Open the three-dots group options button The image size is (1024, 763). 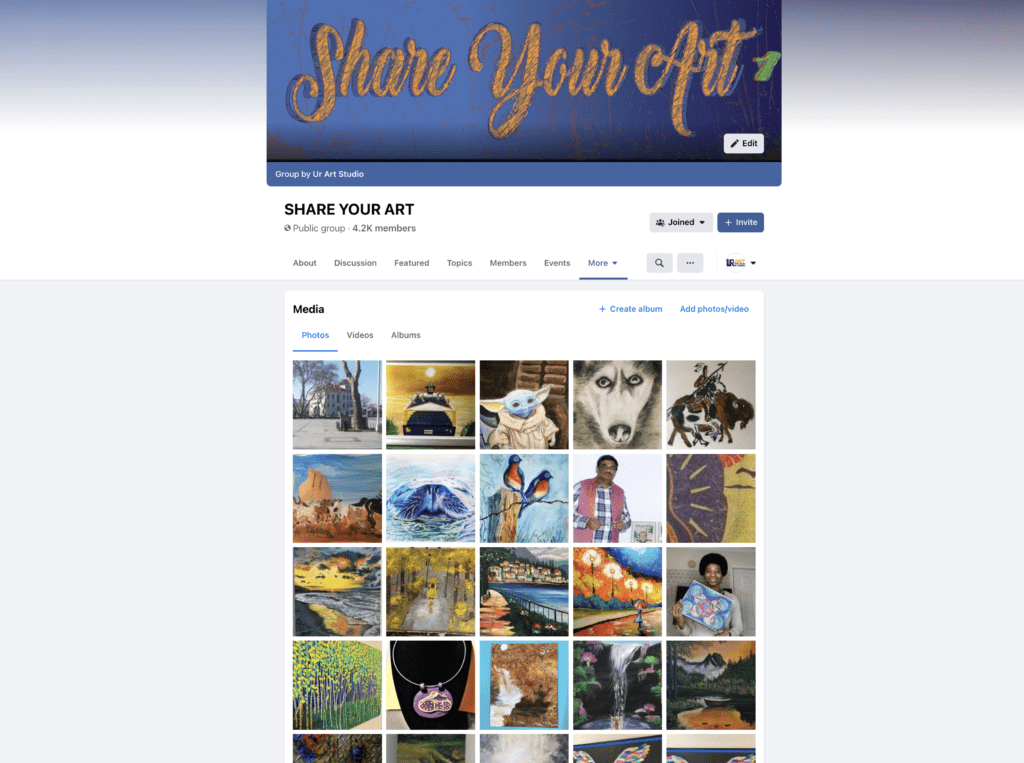[x=690, y=263]
